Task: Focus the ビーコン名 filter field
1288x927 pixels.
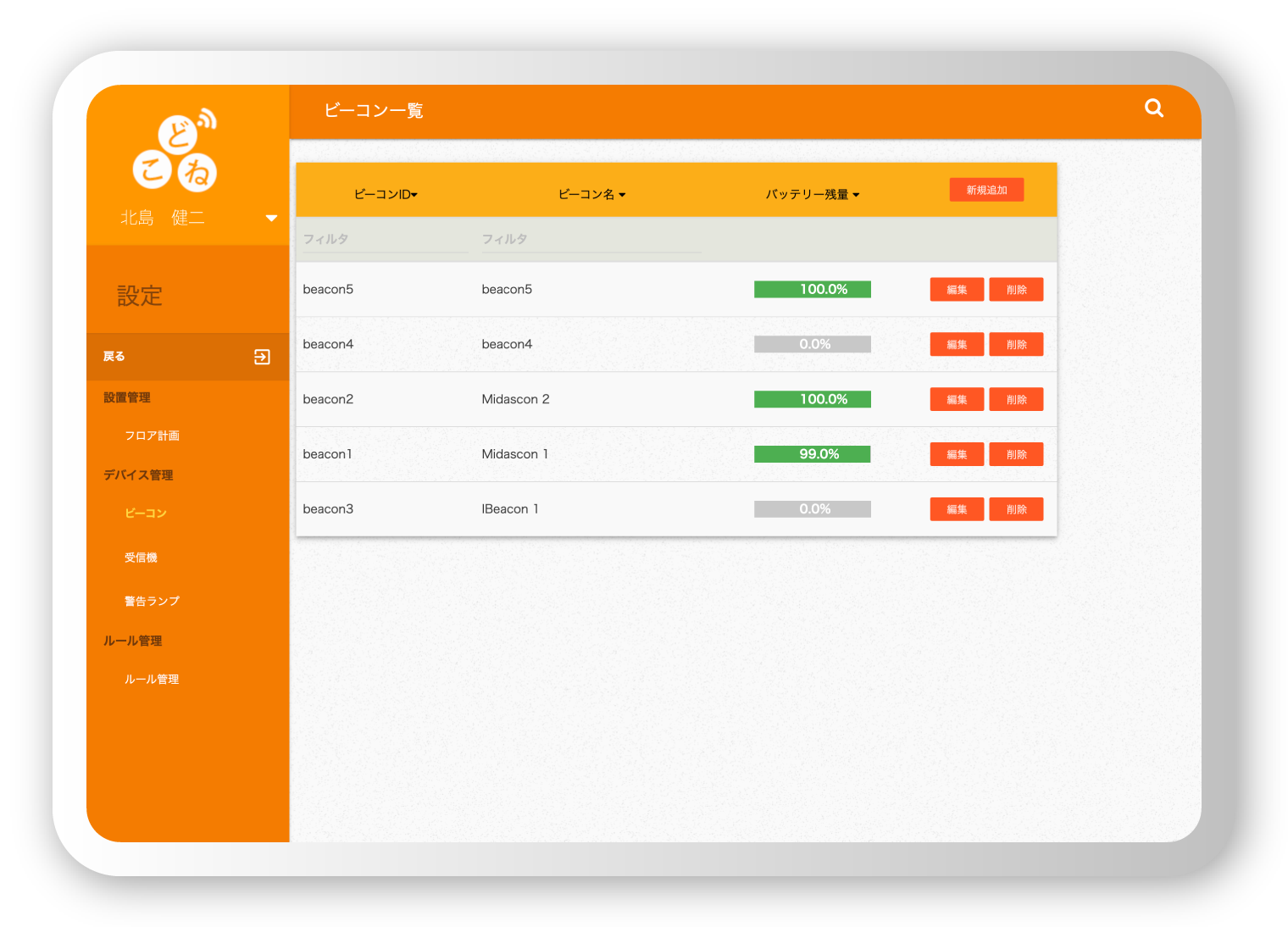Action: [x=591, y=240]
